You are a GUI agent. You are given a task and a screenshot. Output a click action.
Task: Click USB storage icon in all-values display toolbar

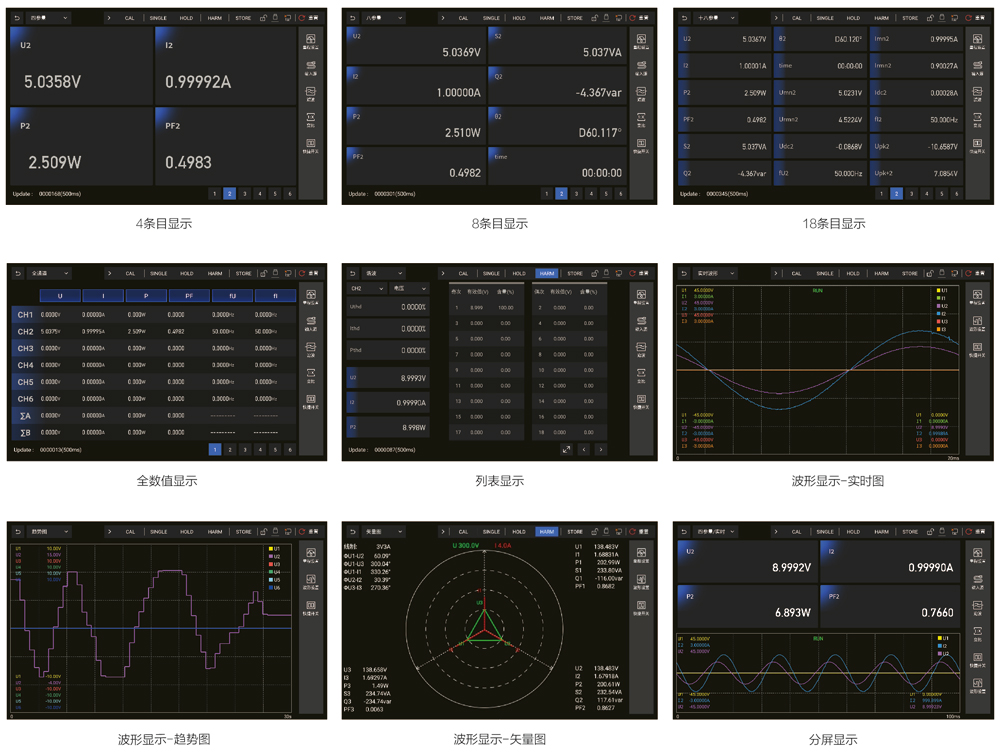(276, 273)
